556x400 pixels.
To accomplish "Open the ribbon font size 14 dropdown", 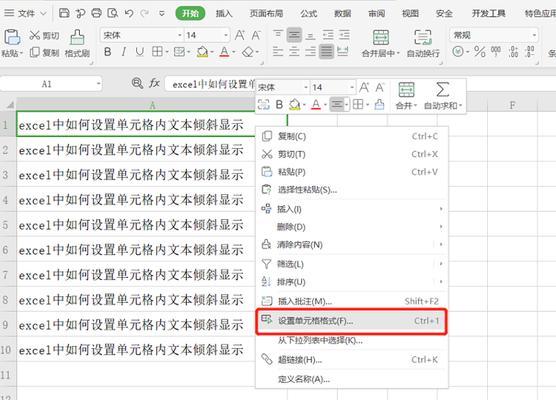I will pos(226,35).
